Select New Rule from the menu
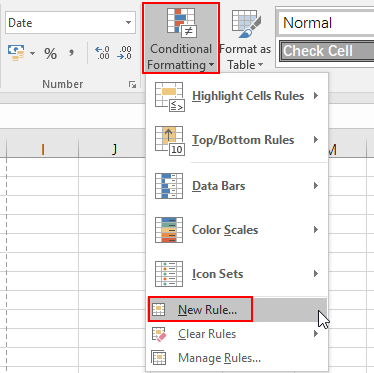This screenshot has width=374, height=373. (x=237, y=310)
